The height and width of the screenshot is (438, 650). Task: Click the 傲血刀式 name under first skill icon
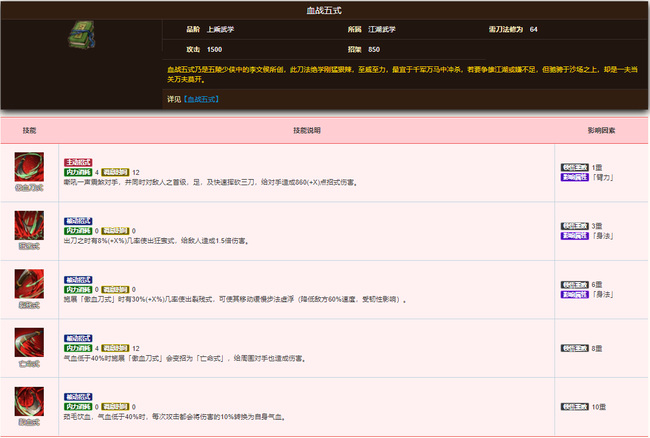29,188
